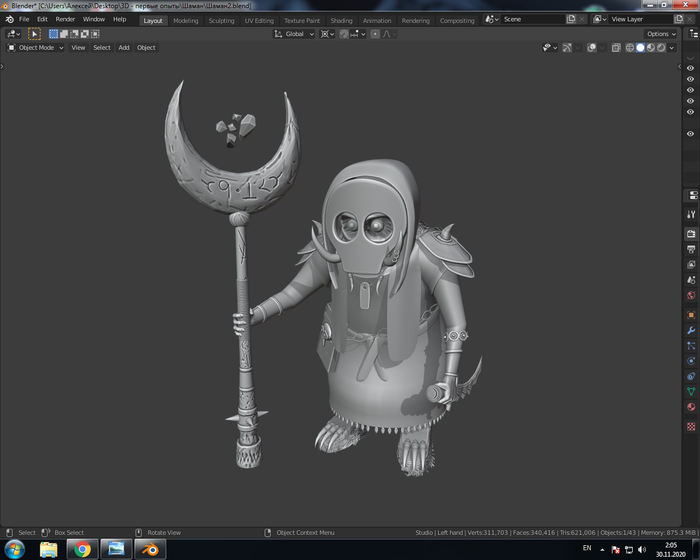Viewport: 700px width, 560px height.
Task: Open the Render properties tab icon
Action: pos(690,233)
